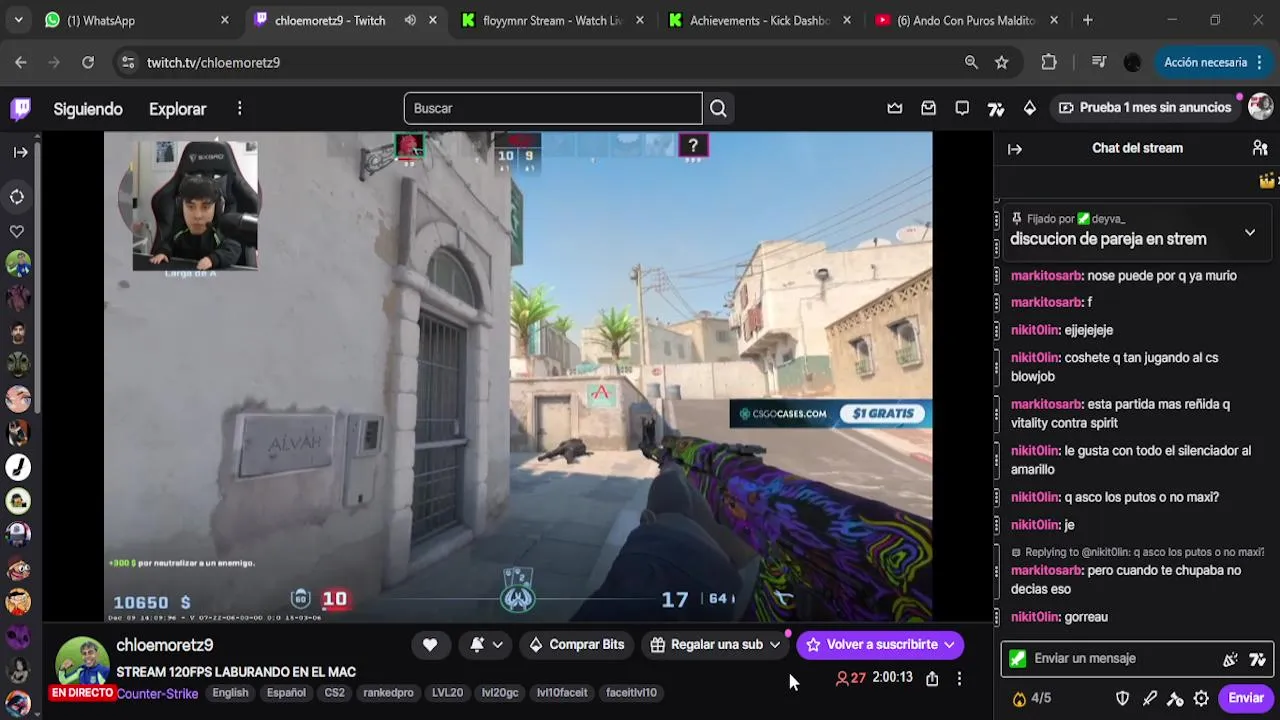The image size is (1280, 720).
Task: Open the Explorar navigation item
Action: point(177,109)
